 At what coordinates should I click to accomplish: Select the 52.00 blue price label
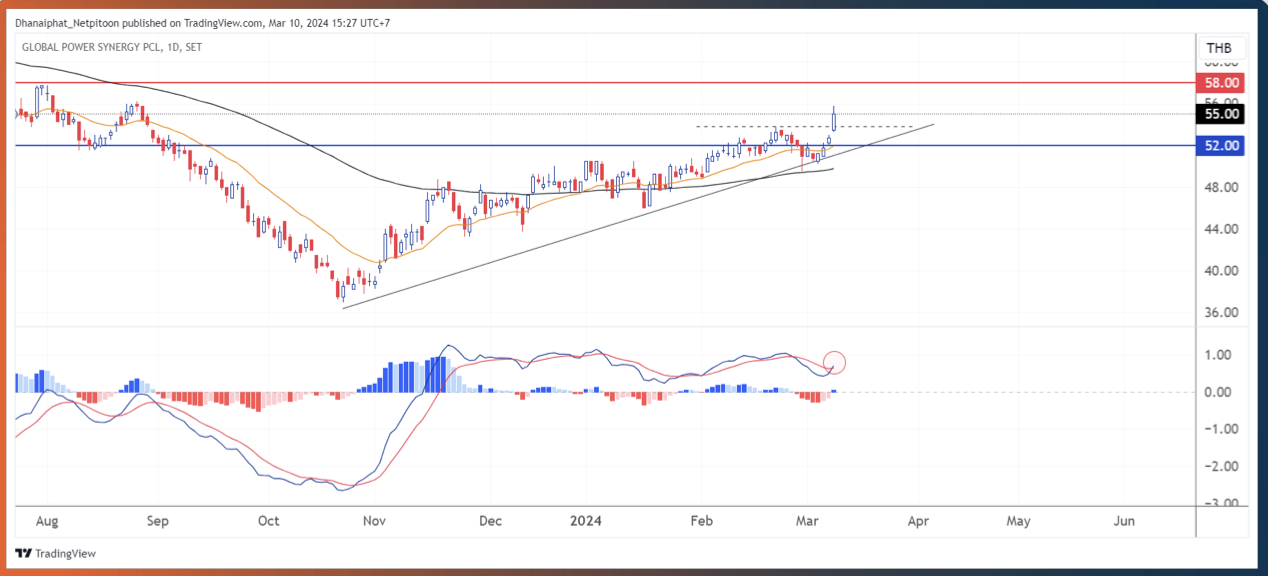[1222, 146]
